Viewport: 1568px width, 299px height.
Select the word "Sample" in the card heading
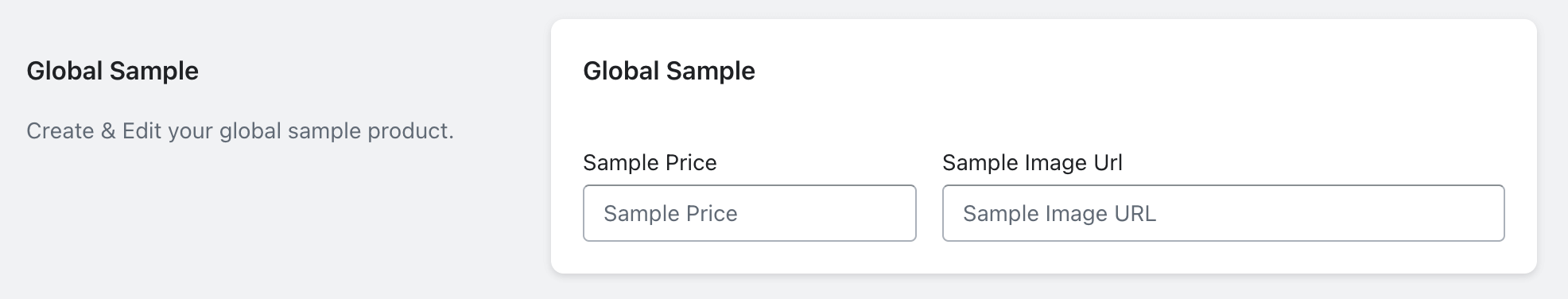coord(711,71)
